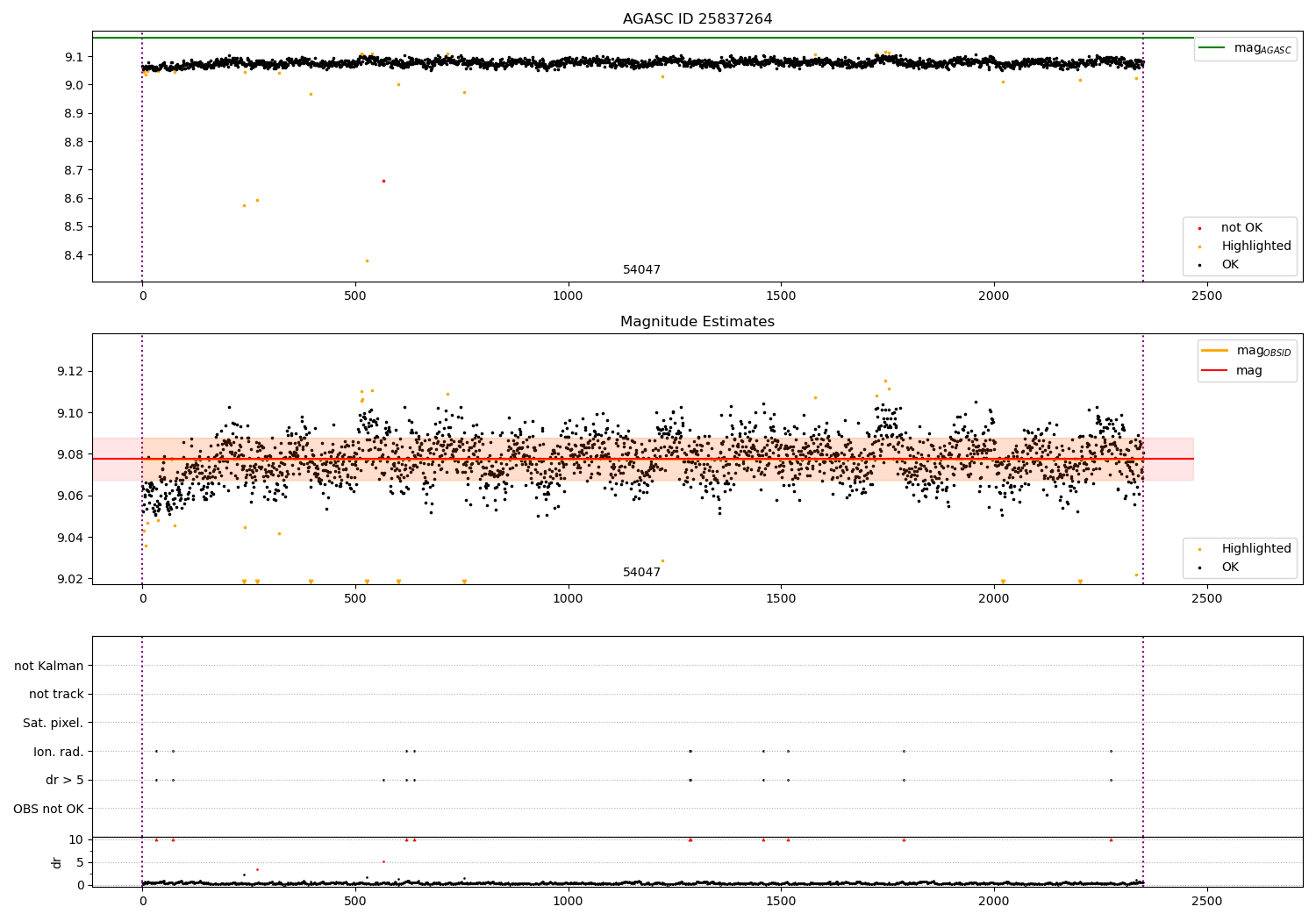This screenshot has width=1316, height=921.
Task: Click the 54047 annotation in the Magnitude Estimates plot
Action: tap(641, 573)
